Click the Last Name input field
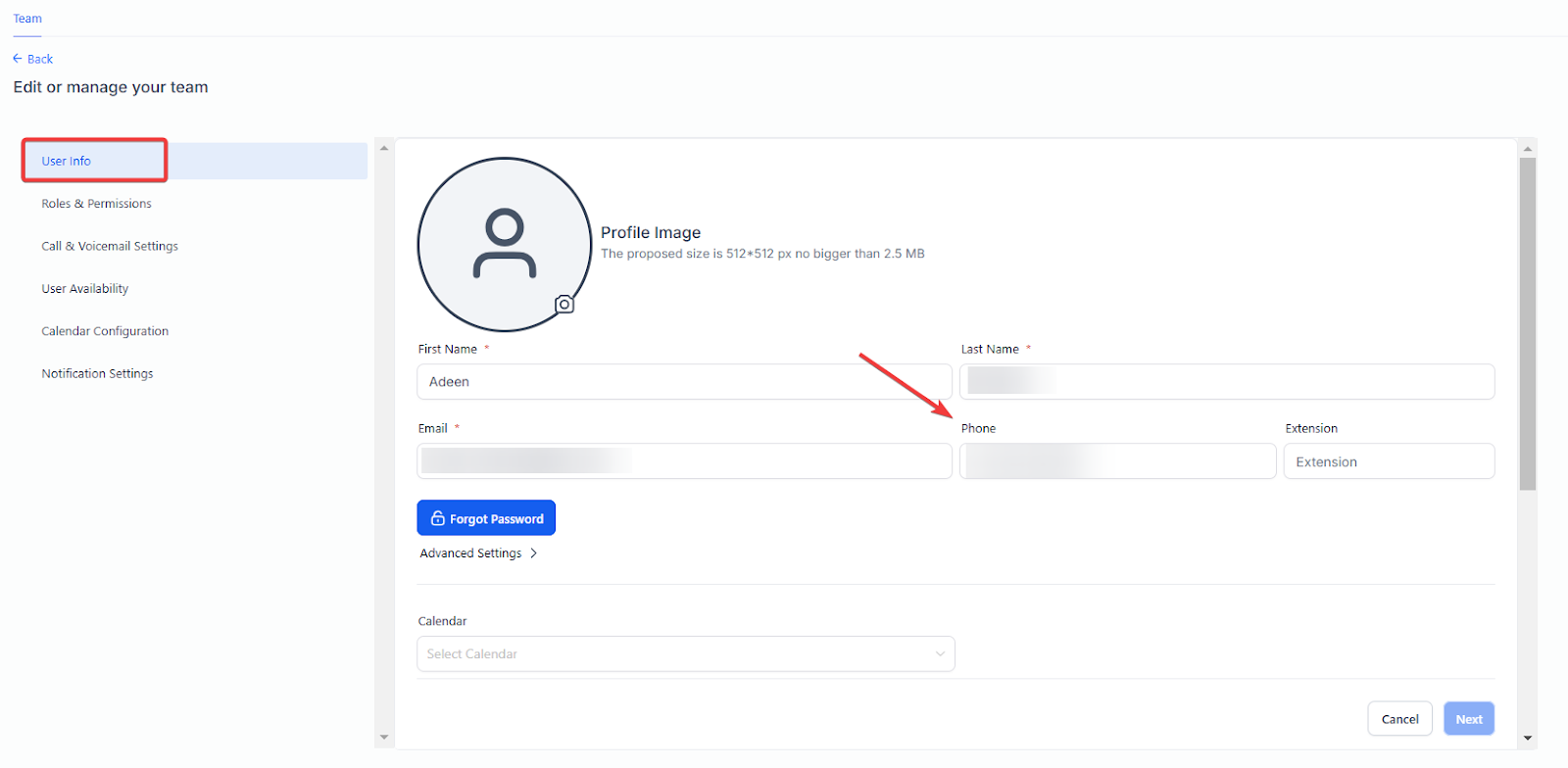Screen dimensions: 1568x768 tap(1226, 382)
